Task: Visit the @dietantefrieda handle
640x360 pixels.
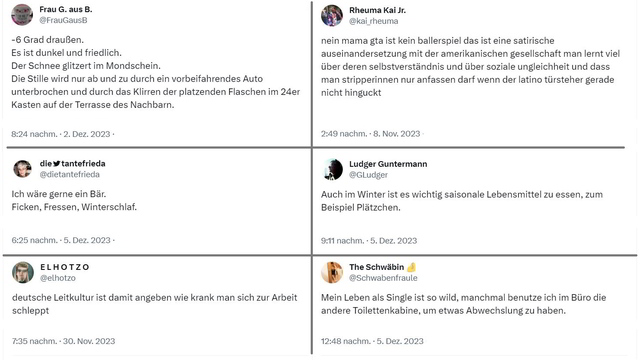Action: pyautogui.click(x=69, y=174)
